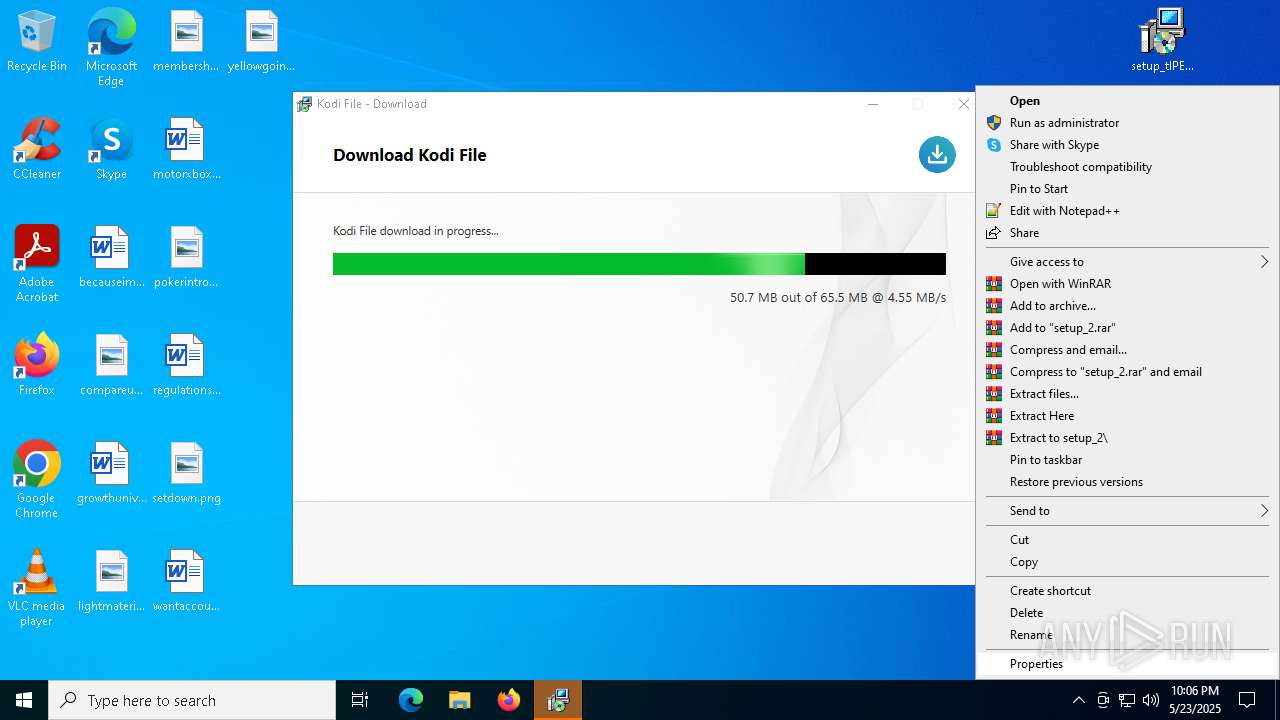1280x720 pixels.
Task: Select the regulations... Word document
Action: (x=186, y=366)
